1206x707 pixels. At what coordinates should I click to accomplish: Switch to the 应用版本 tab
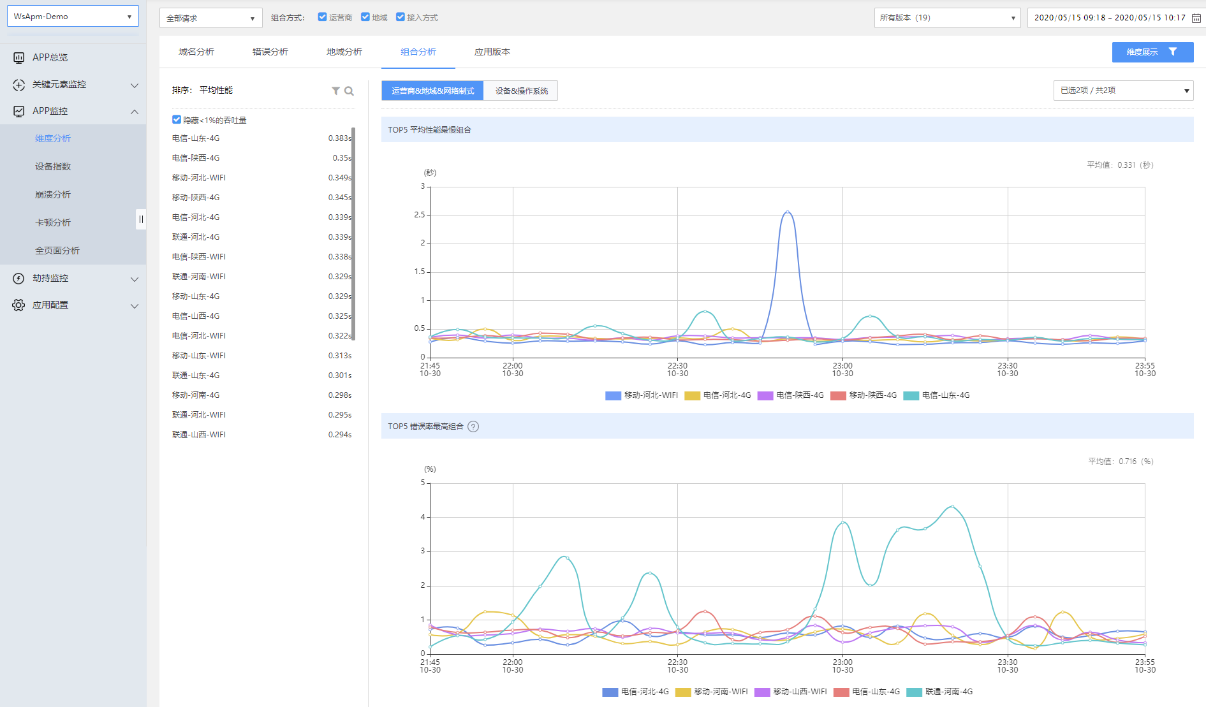click(x=492, y=52)
